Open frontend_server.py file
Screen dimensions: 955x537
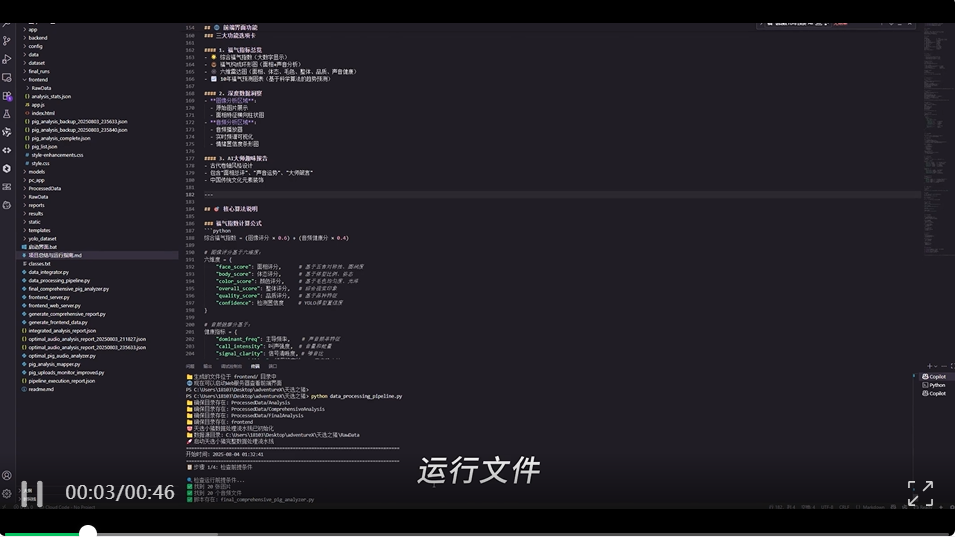tap(49, 297)
